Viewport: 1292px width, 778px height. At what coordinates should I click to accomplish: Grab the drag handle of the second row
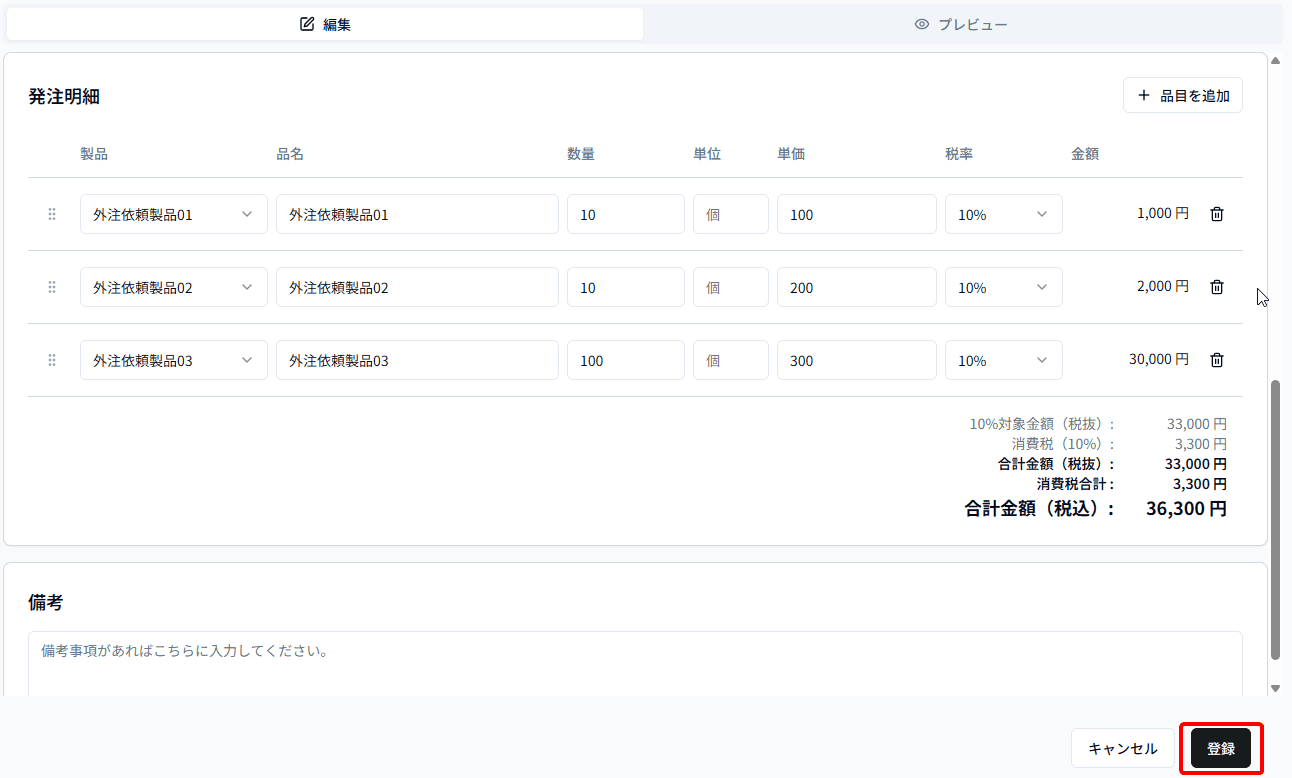[x=51, y=286]
